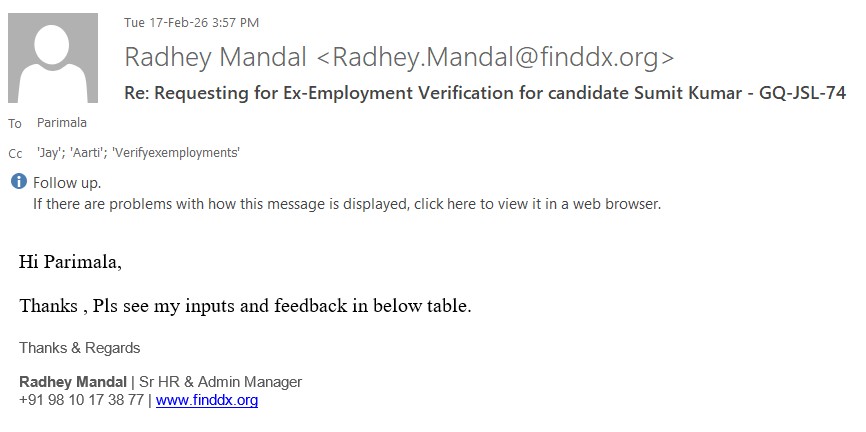Screen dimensions: 866x432
Task: Click the sender's profile picture placeholder
Action: (53, 58)
